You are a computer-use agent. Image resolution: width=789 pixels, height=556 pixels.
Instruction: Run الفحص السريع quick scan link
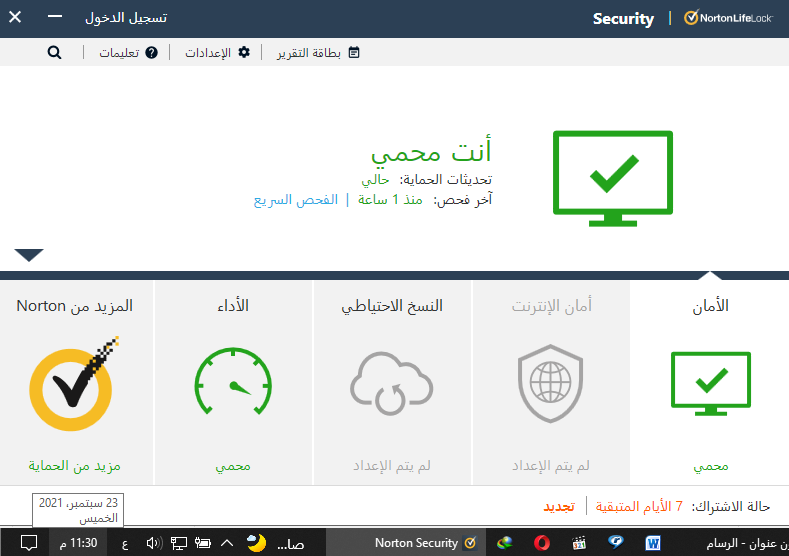(296, 200)
